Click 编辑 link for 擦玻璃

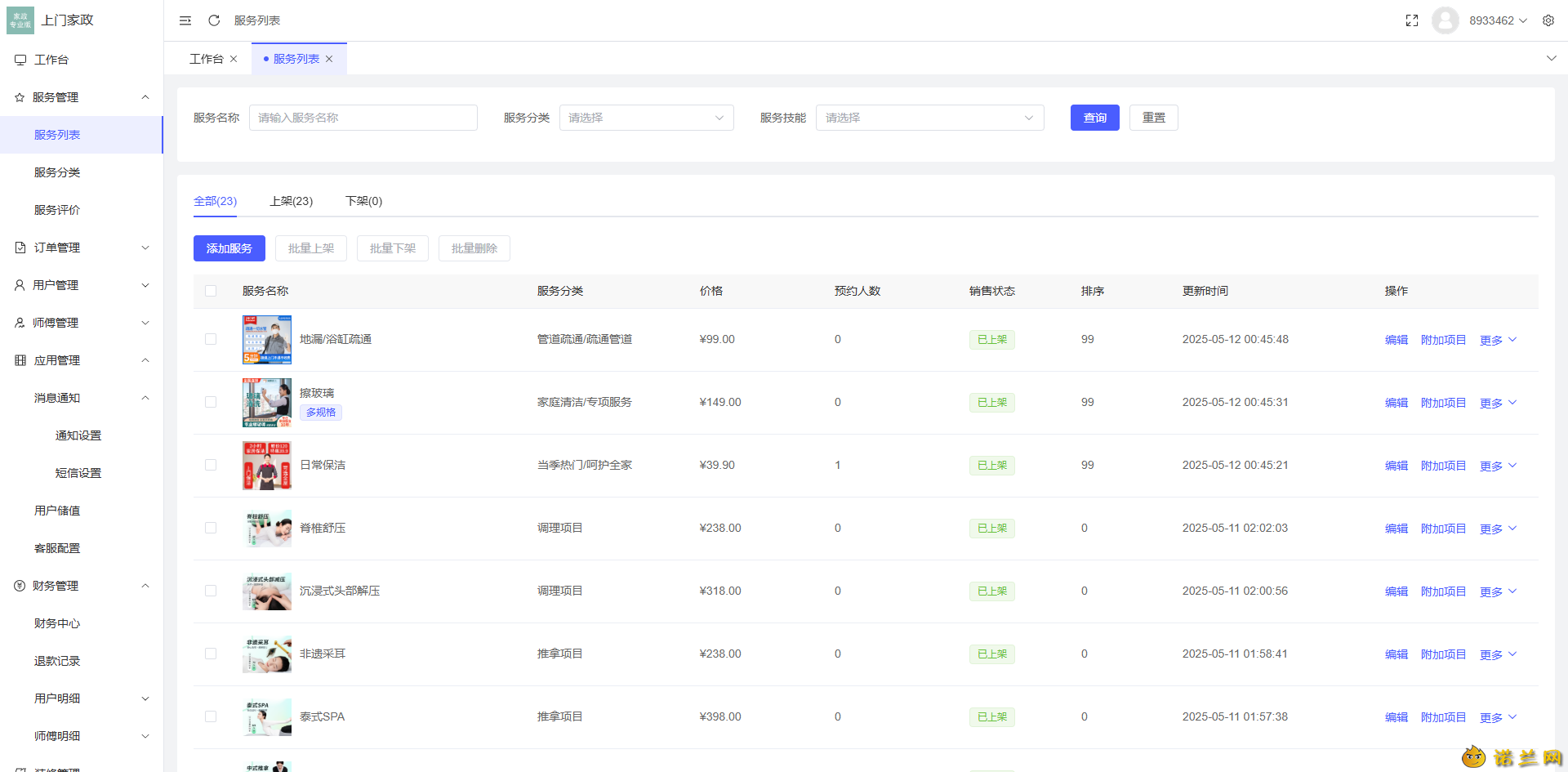coord(1396,403)
